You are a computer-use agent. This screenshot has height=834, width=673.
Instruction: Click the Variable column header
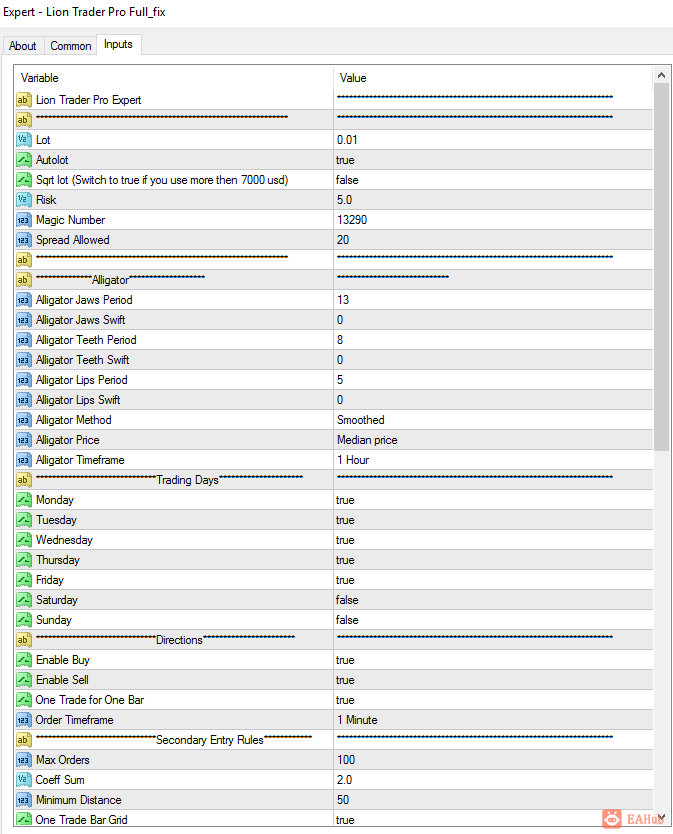[x=174, y=78]
